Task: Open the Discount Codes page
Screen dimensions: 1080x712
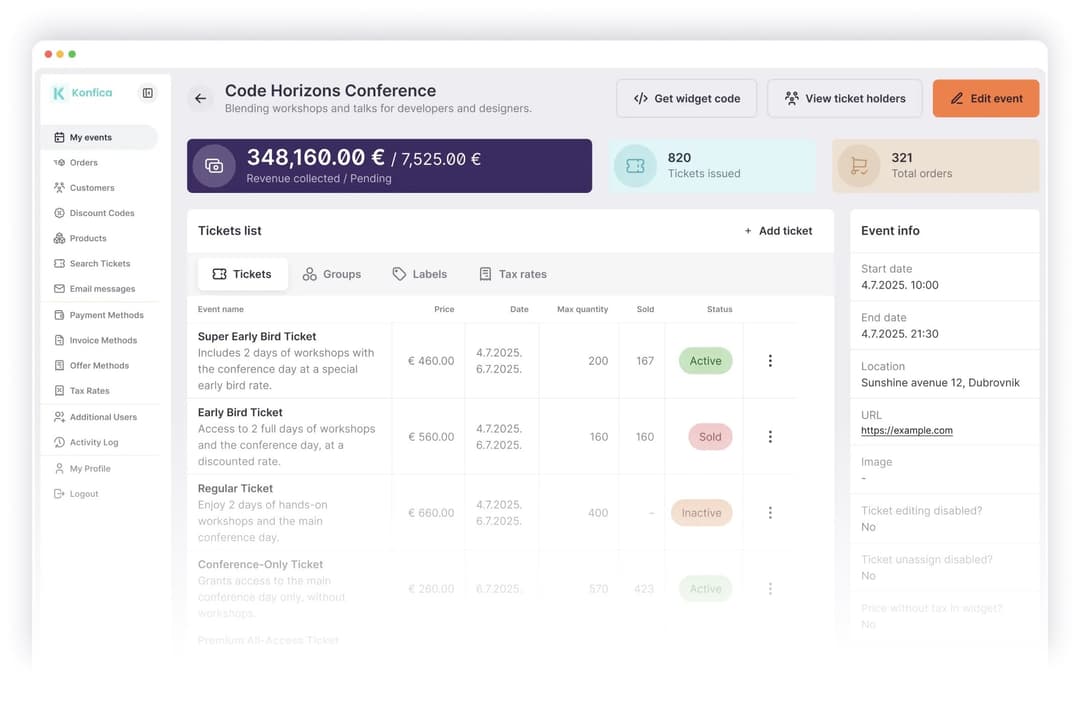Action: coord(103,212)
